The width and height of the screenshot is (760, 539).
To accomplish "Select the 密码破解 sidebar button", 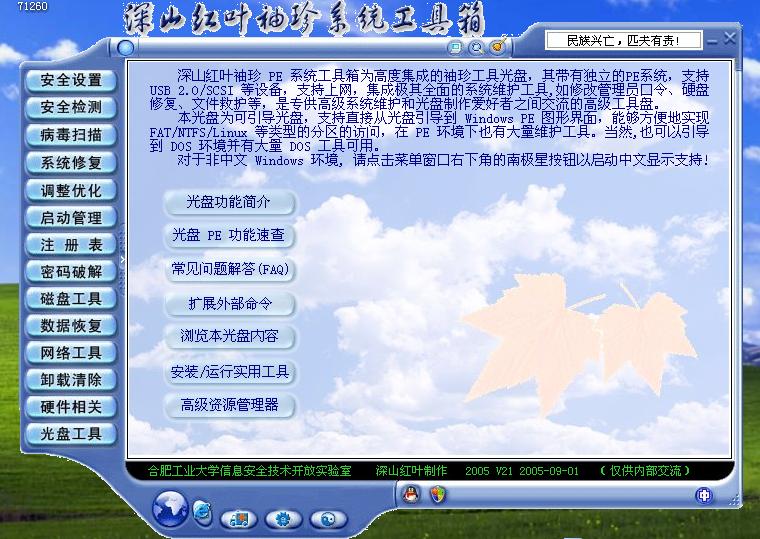I will click(x=71, y=272).
